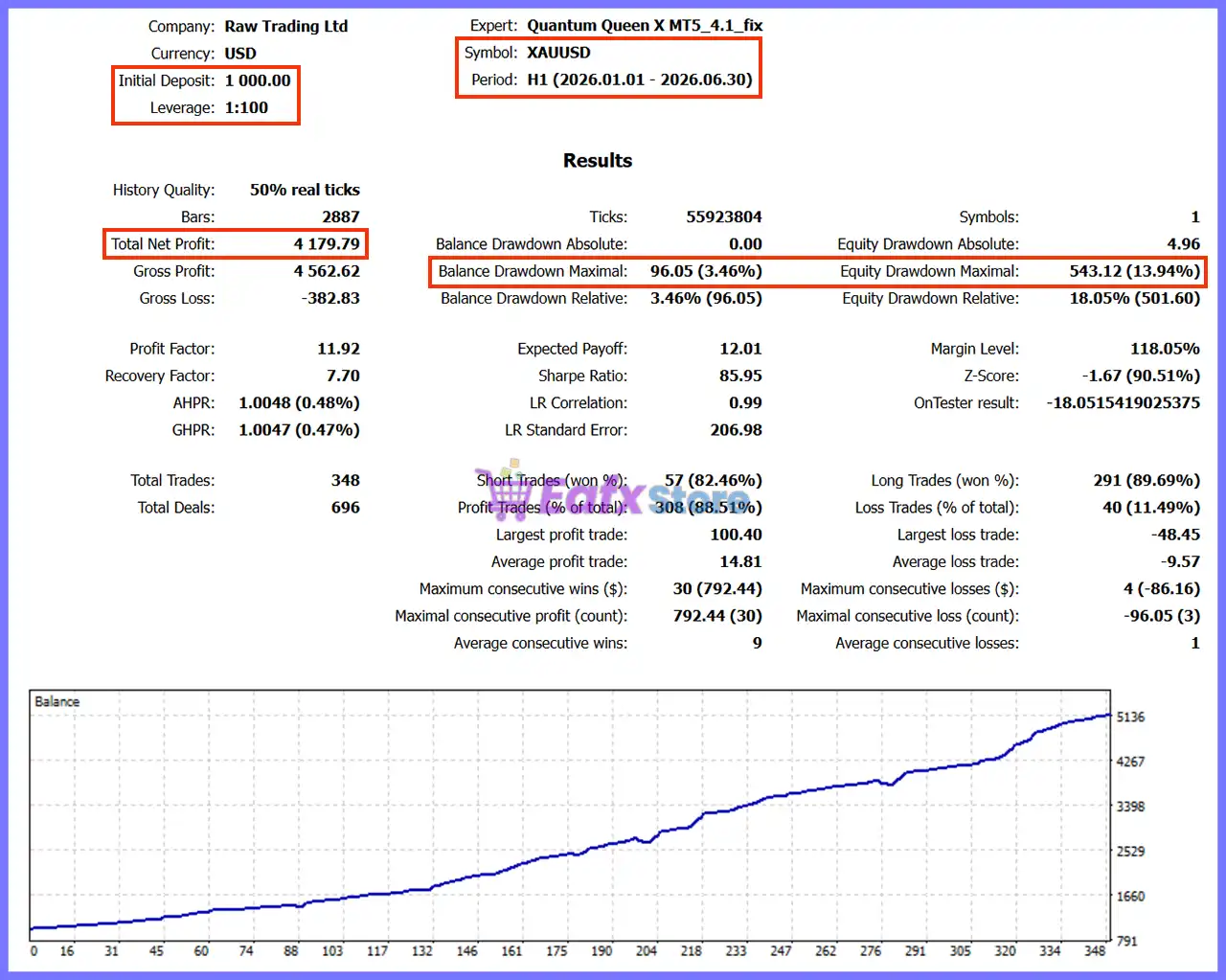This screenshot has width=1226, height=980.
Task: Click the leverage value '1:100'
Action: coord(246,107)
